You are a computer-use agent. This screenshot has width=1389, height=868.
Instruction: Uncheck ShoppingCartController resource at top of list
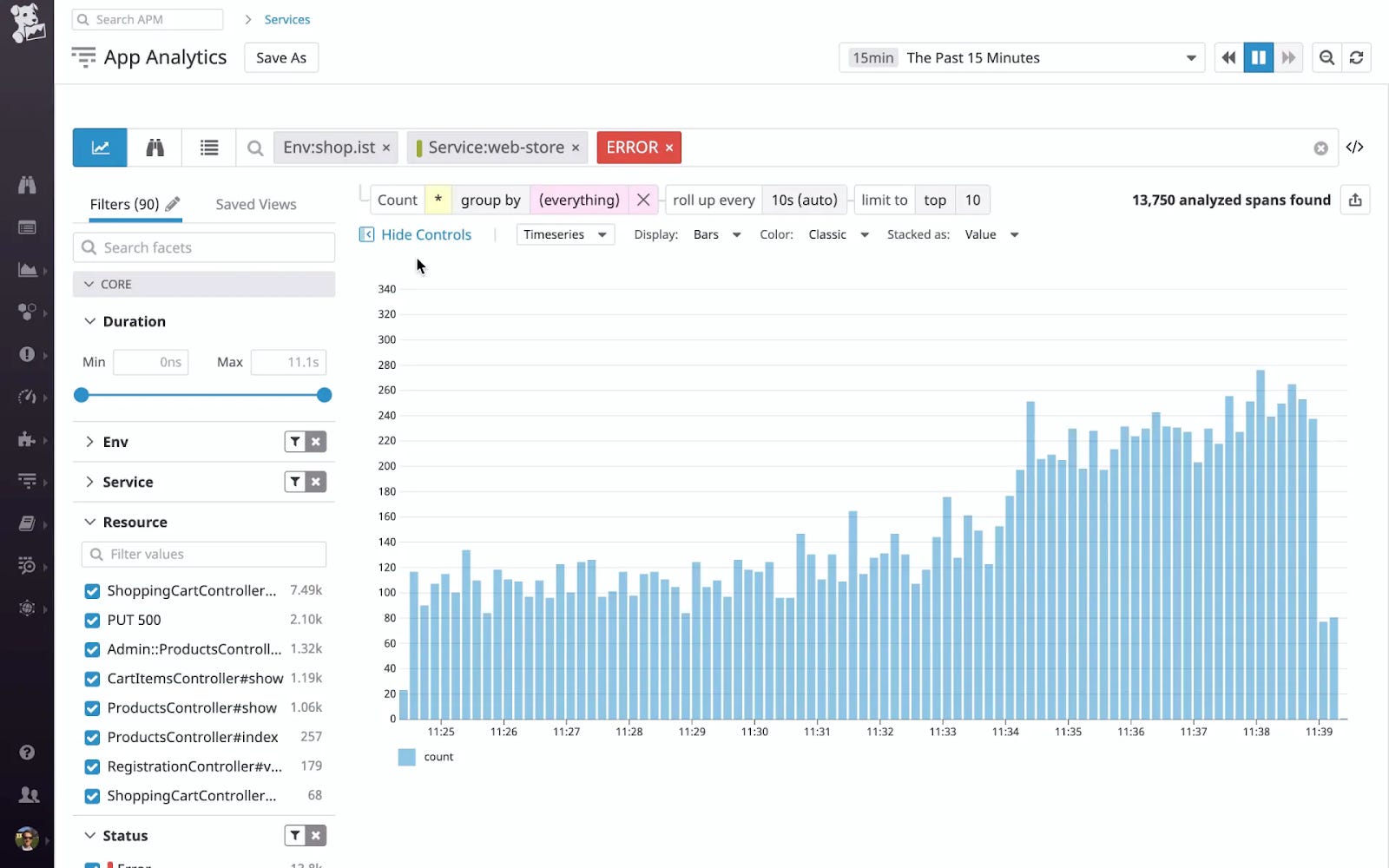click(92, 590)
